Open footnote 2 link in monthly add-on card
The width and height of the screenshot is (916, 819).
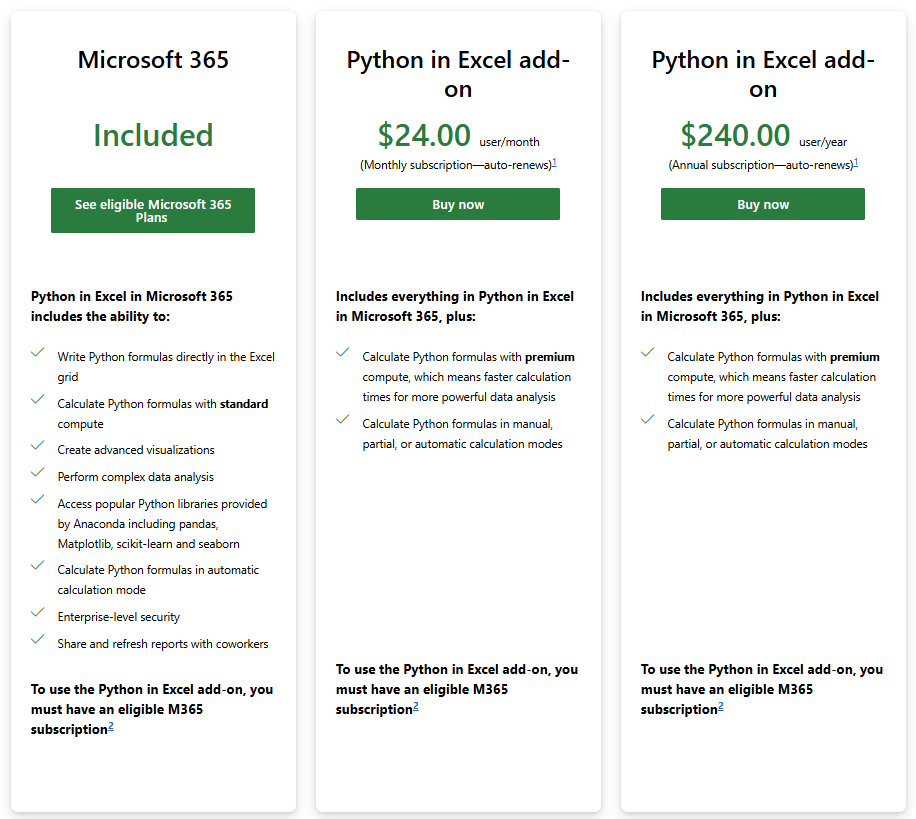click(x=416, y=707)
